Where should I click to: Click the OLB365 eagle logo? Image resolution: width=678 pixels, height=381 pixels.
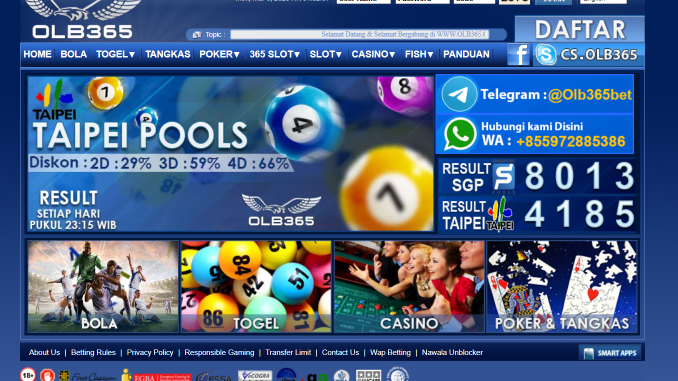tap(83, 19)
